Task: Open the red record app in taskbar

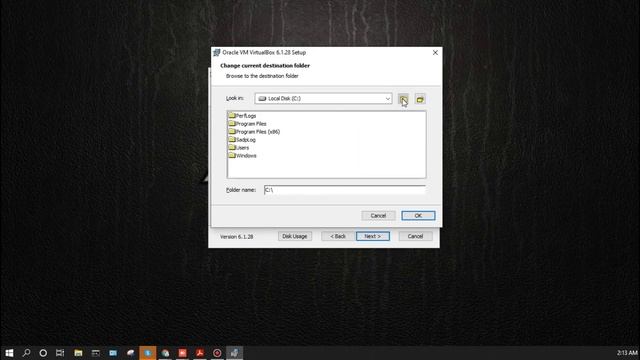Action: click(x=217, y=353)
